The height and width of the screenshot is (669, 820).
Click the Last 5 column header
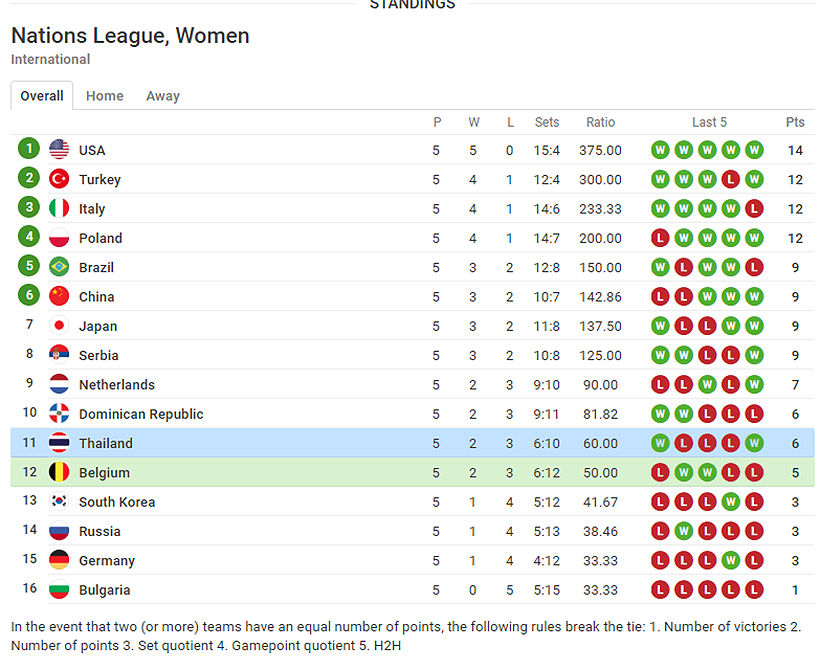click(709, 122)
